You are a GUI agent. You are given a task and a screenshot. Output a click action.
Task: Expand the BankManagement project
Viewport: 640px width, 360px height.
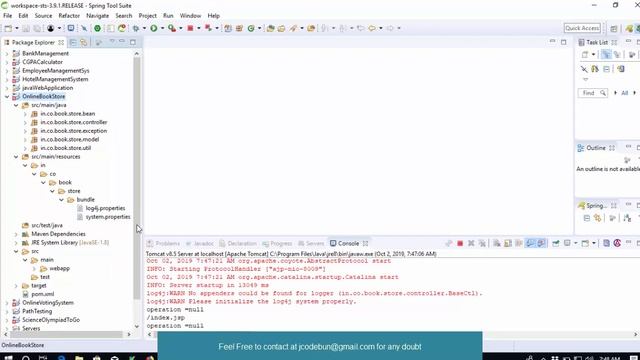[7, 53]
